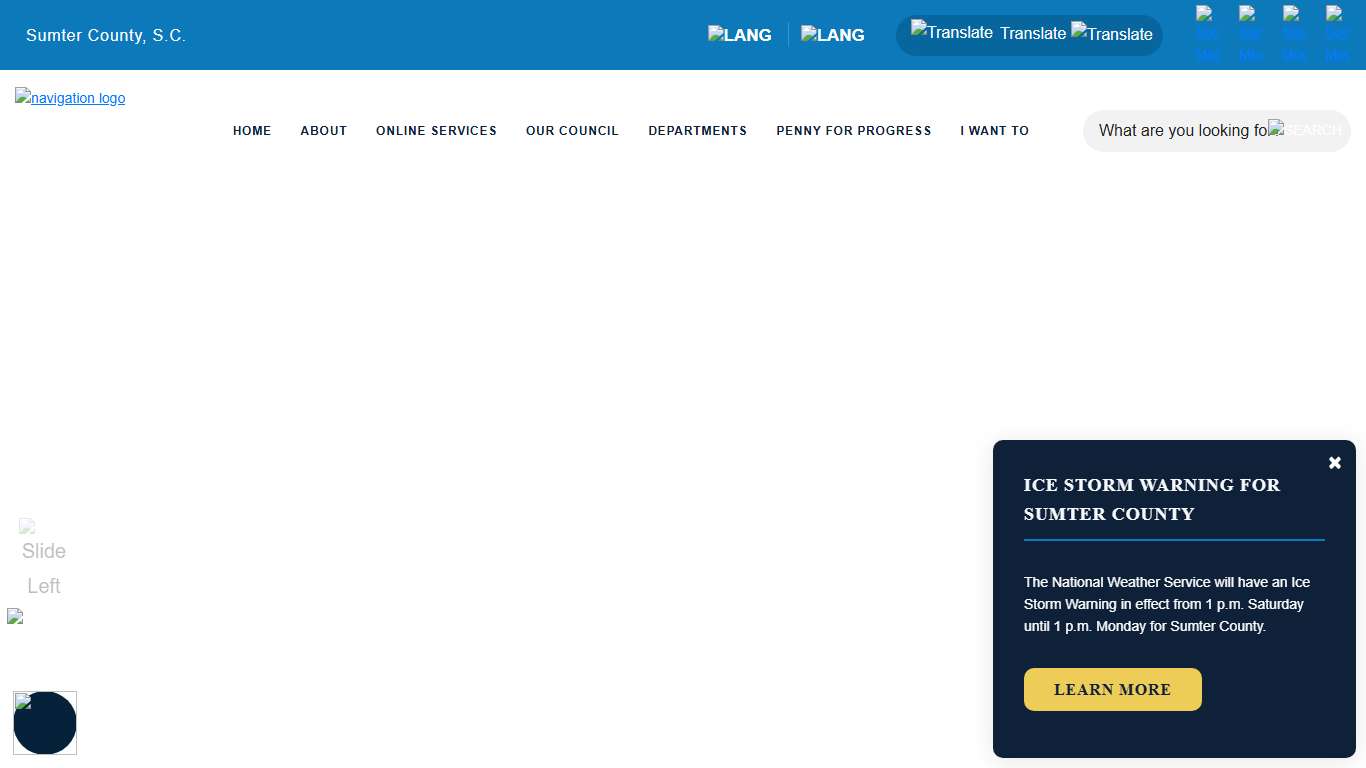Click the LEARN MORE button
Image resolution: width=1366 pixels, height=768 pixels.
point(1112,690)
